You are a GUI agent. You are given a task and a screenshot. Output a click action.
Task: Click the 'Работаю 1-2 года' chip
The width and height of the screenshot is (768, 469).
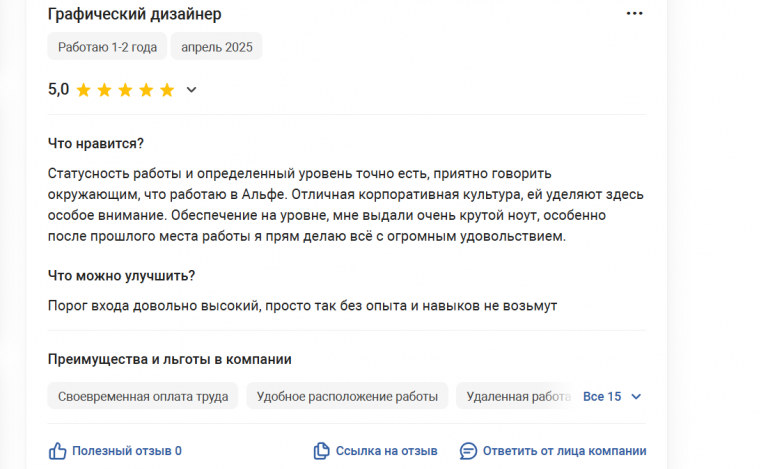click(105, 47)
